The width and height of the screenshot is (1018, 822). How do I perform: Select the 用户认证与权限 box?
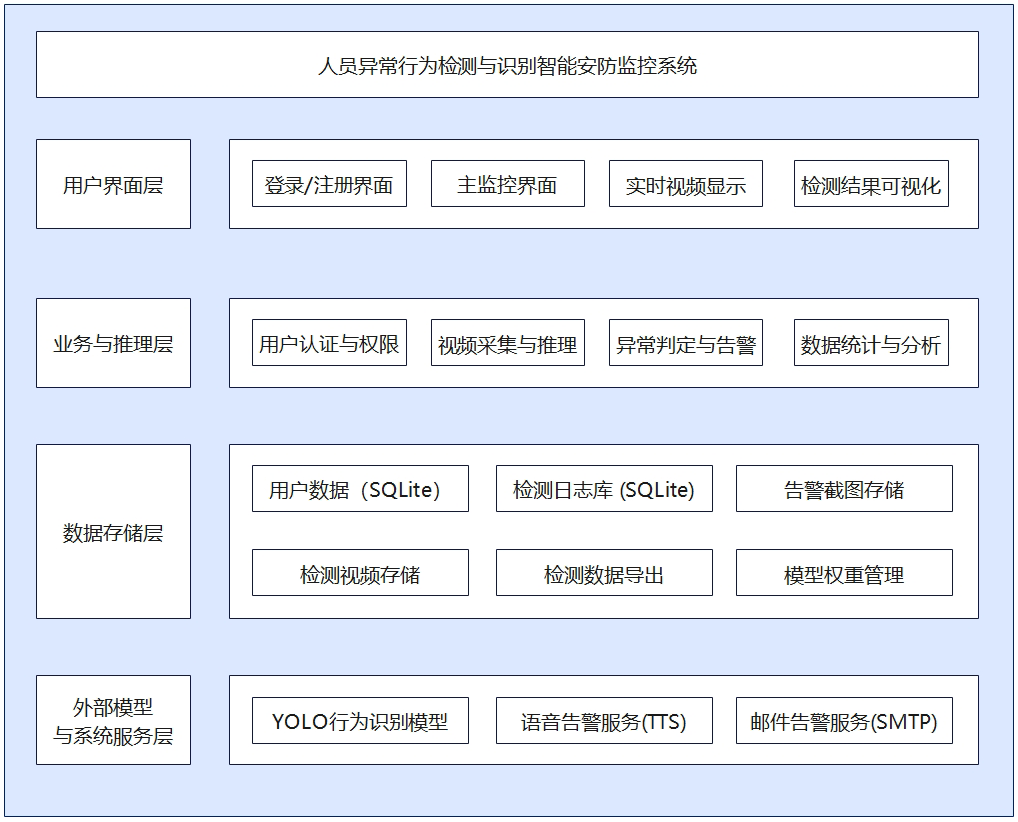click(x=329, y=343)
